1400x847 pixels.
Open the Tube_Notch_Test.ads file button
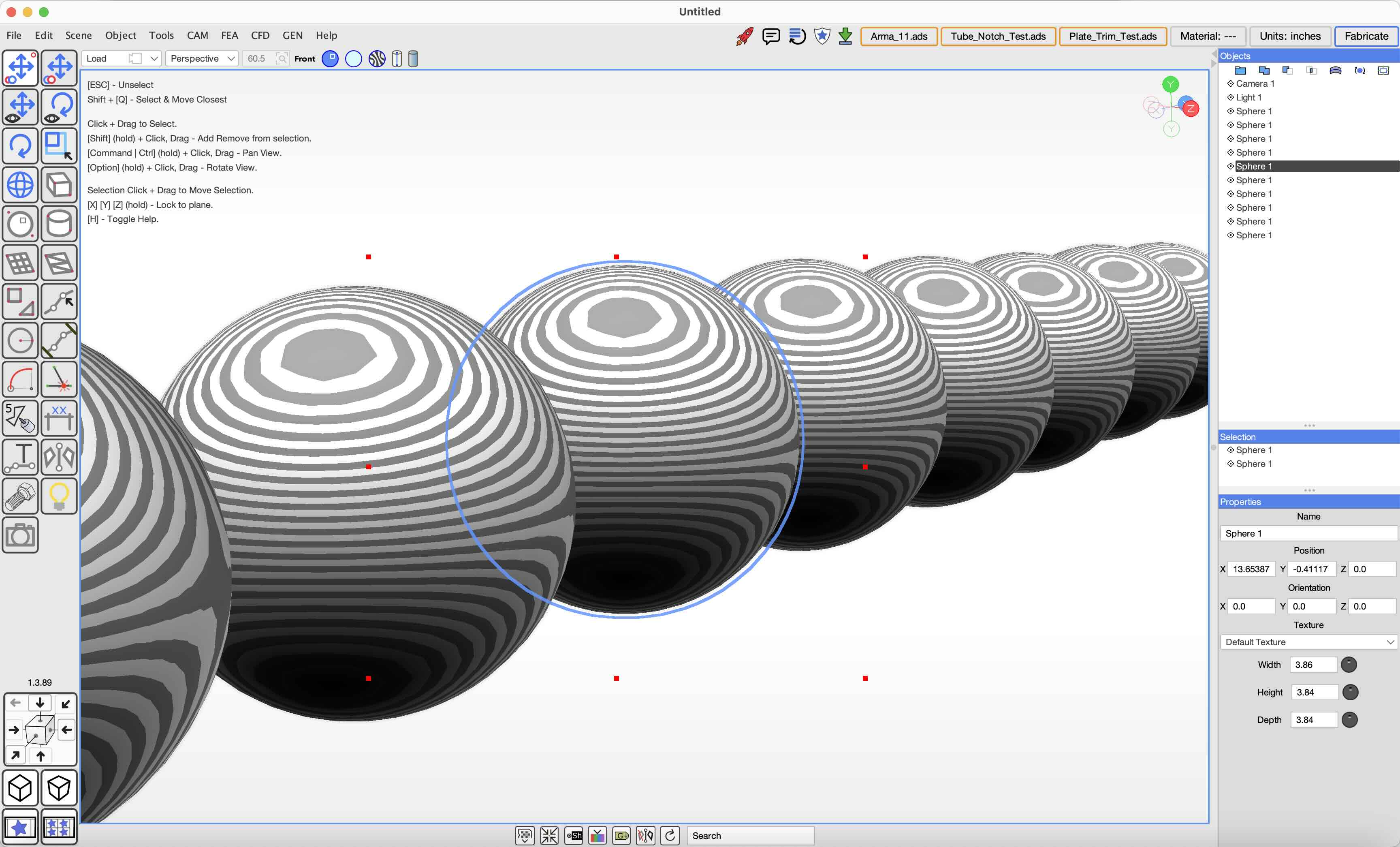[998, 36]
